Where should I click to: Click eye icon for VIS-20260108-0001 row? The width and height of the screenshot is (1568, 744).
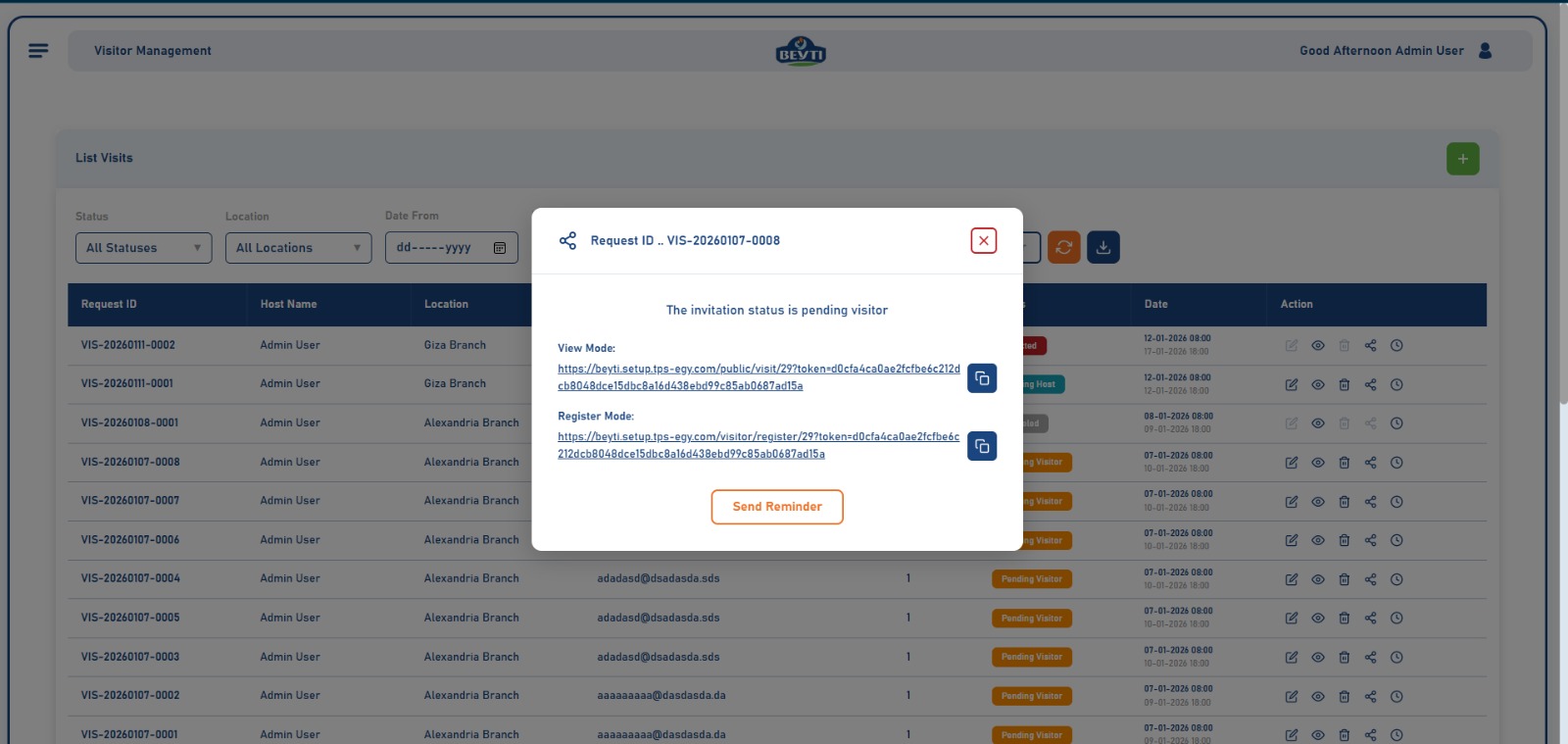pyautogui.click(x=1318, y=423)
